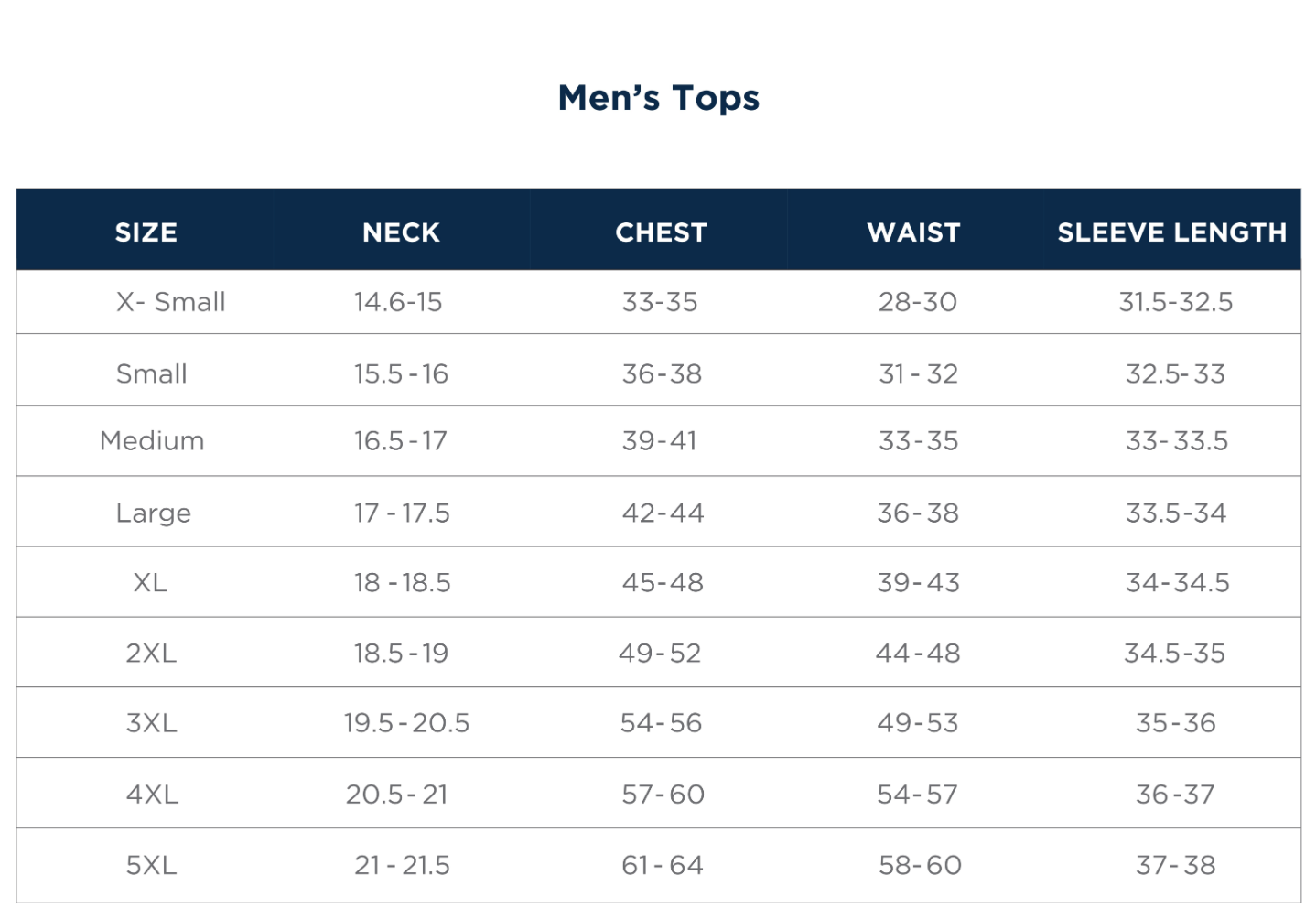
Task: Click waist value 58-60 for 5XL
Action: coord(920,865)
